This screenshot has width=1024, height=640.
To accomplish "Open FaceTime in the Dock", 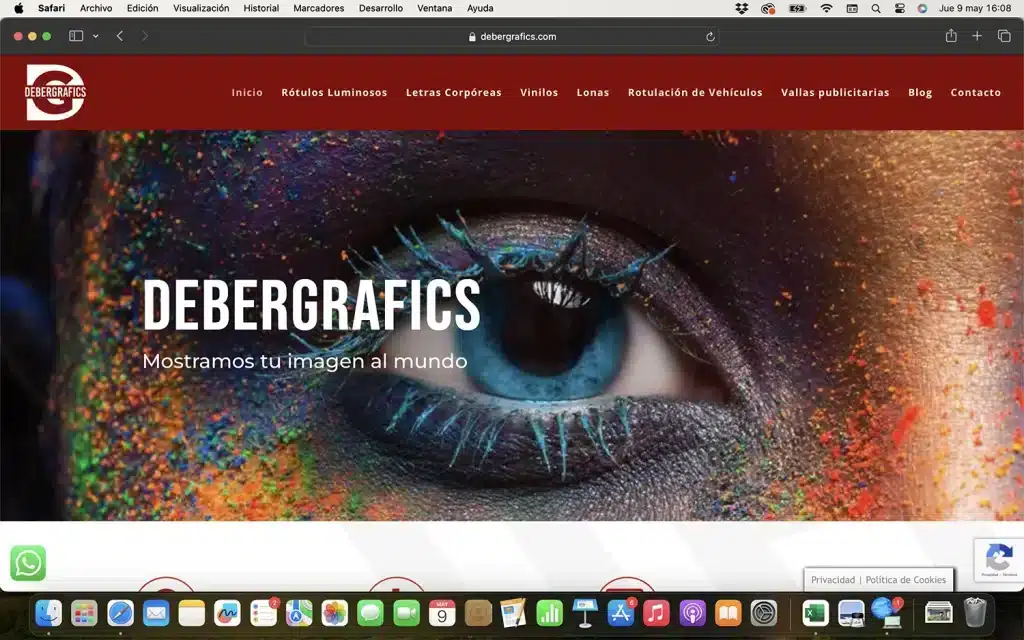I will [x=406, y=613].
